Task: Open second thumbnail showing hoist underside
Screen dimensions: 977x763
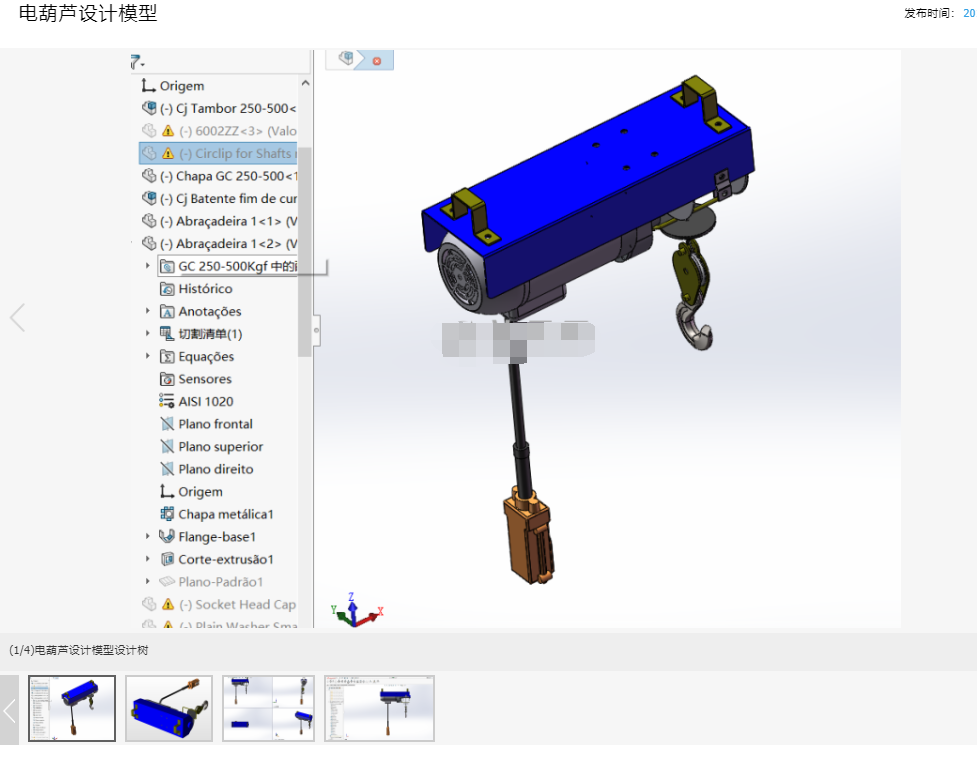Action: pos(169,708)
